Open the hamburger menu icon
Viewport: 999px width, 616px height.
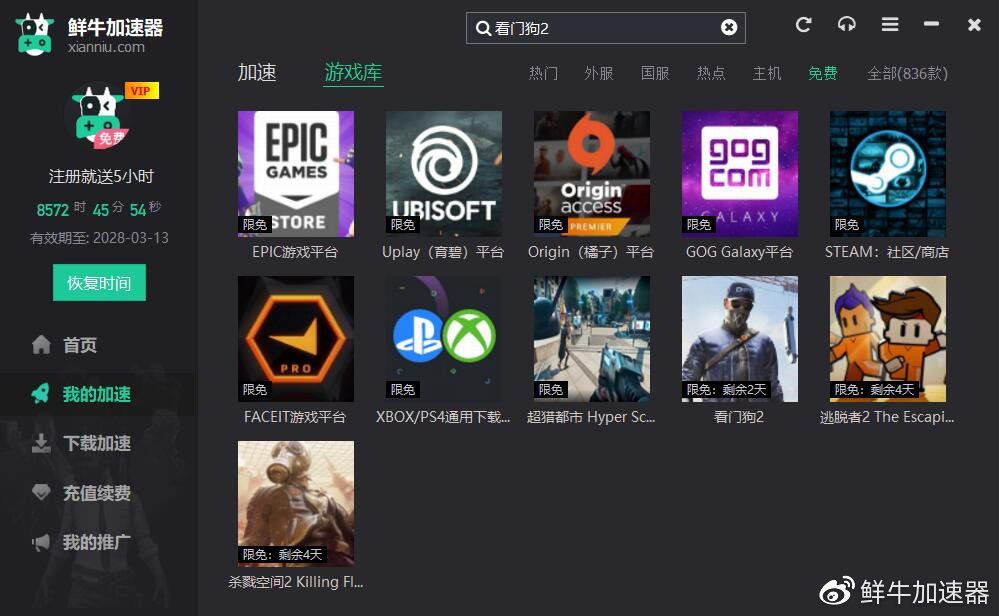click(889, 25)
